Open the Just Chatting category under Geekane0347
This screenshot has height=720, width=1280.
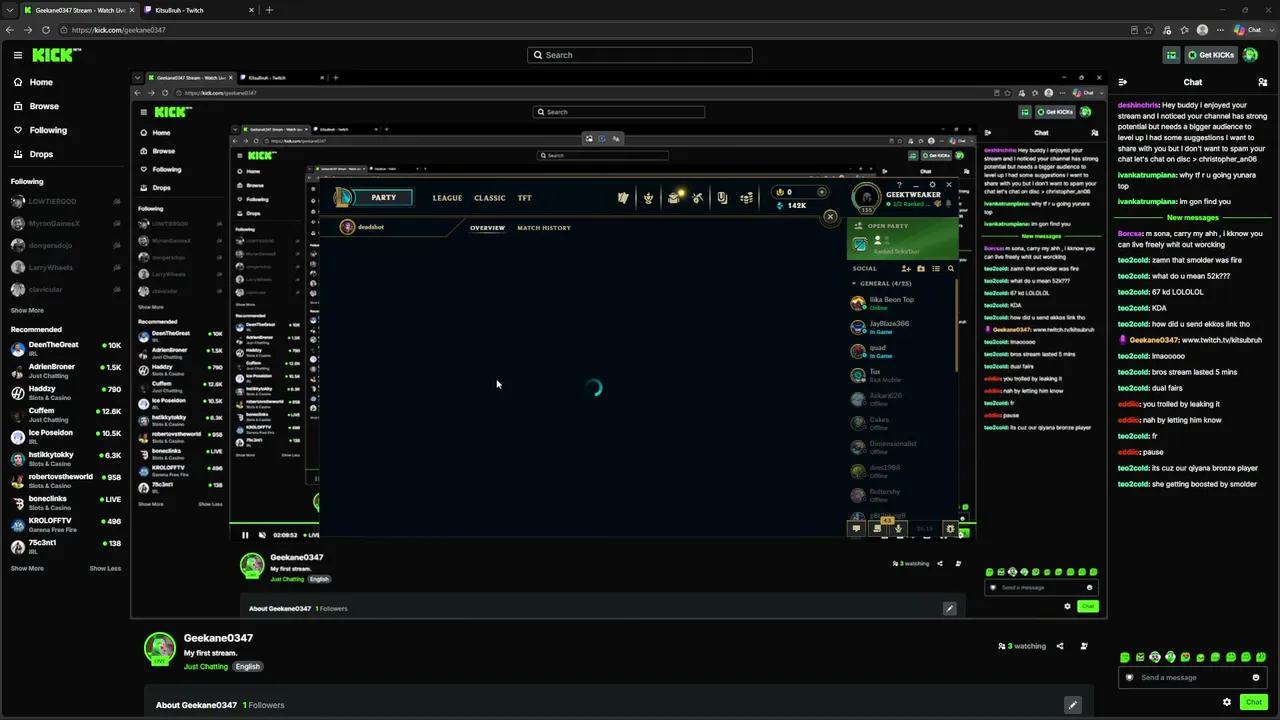206,666
